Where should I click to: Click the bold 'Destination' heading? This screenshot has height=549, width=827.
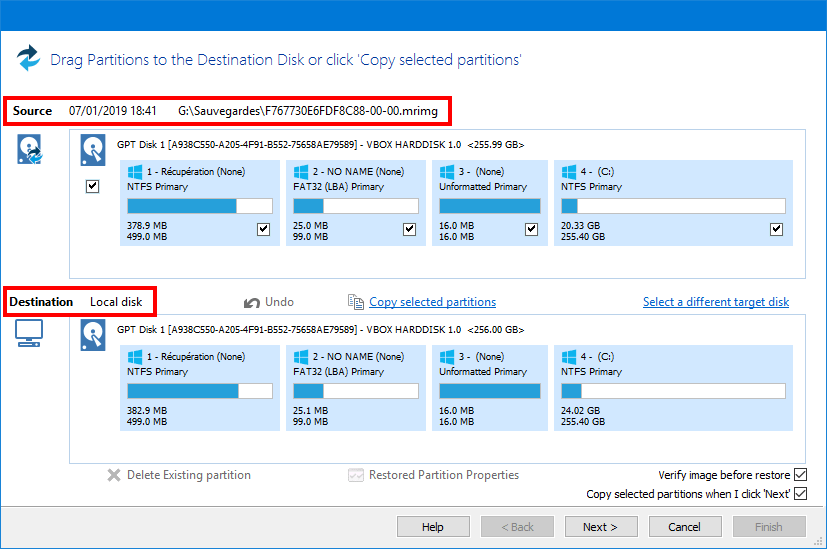(x=41, y=302)
